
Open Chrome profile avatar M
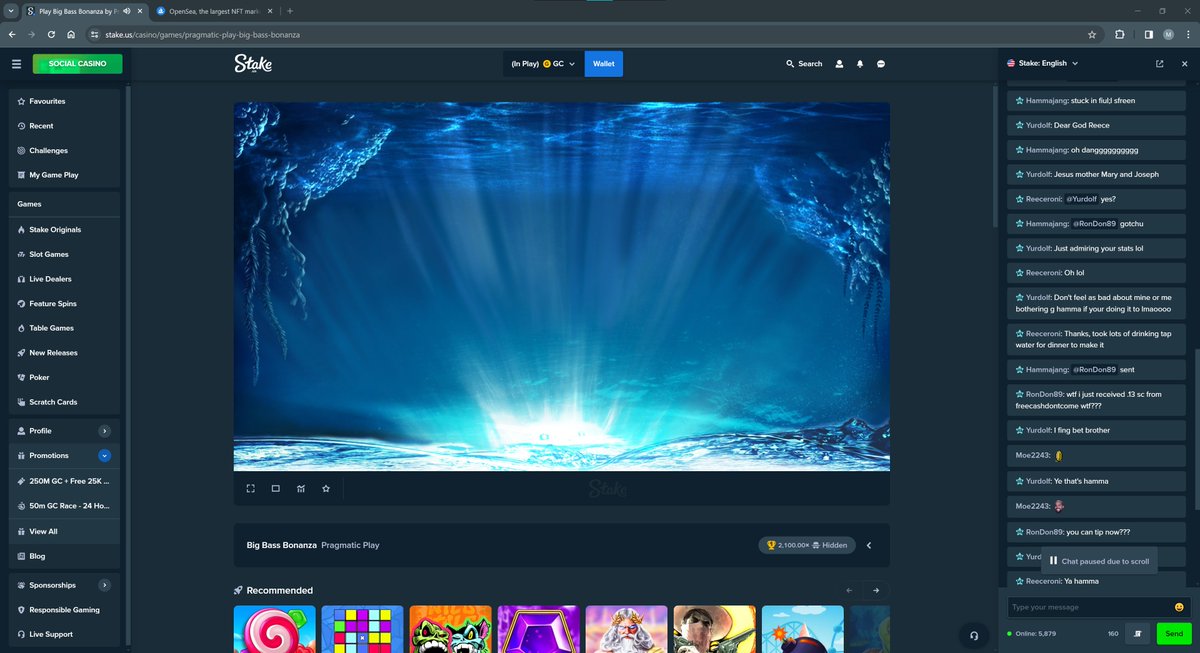(1168, 34)
